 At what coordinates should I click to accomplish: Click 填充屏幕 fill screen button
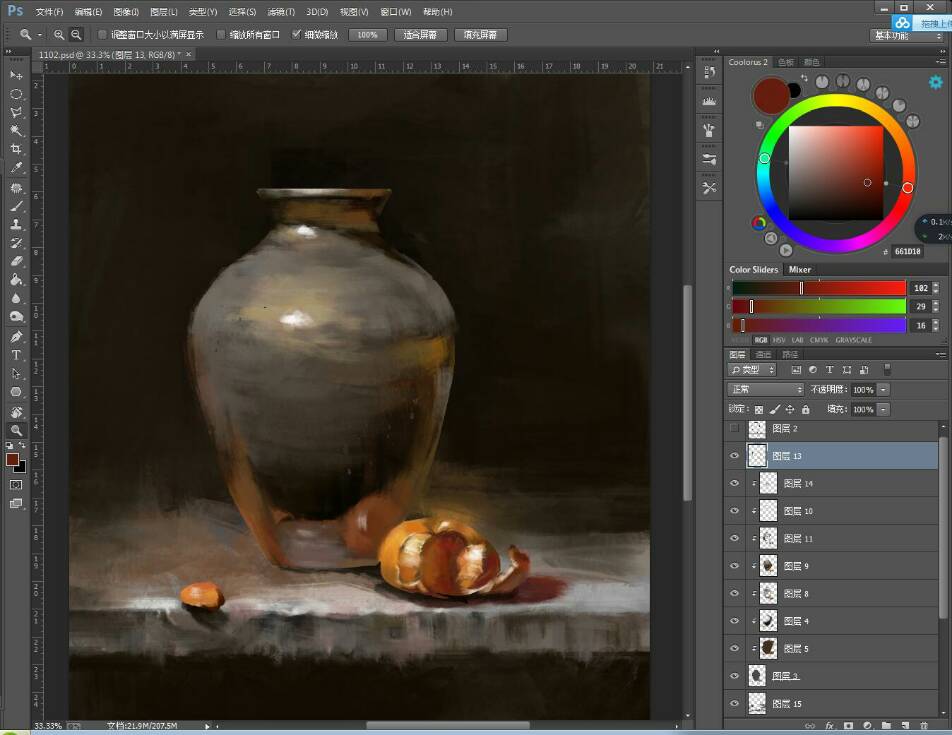480,35
